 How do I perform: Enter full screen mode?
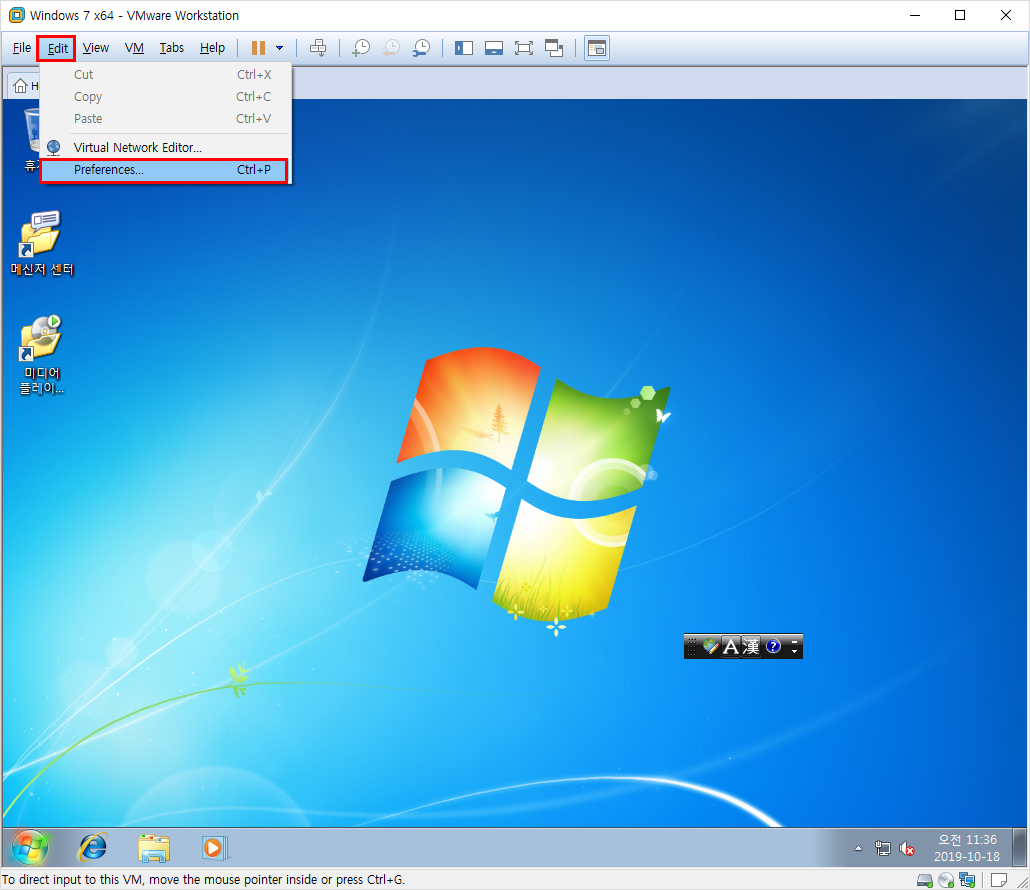(x=524, y=48)
